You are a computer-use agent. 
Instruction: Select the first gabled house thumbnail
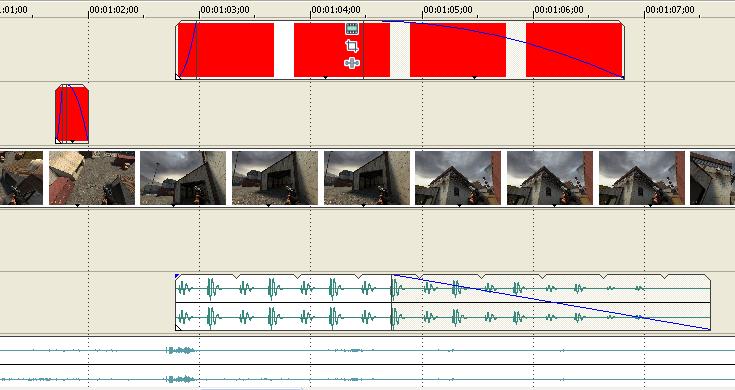(x=458, y=178)
